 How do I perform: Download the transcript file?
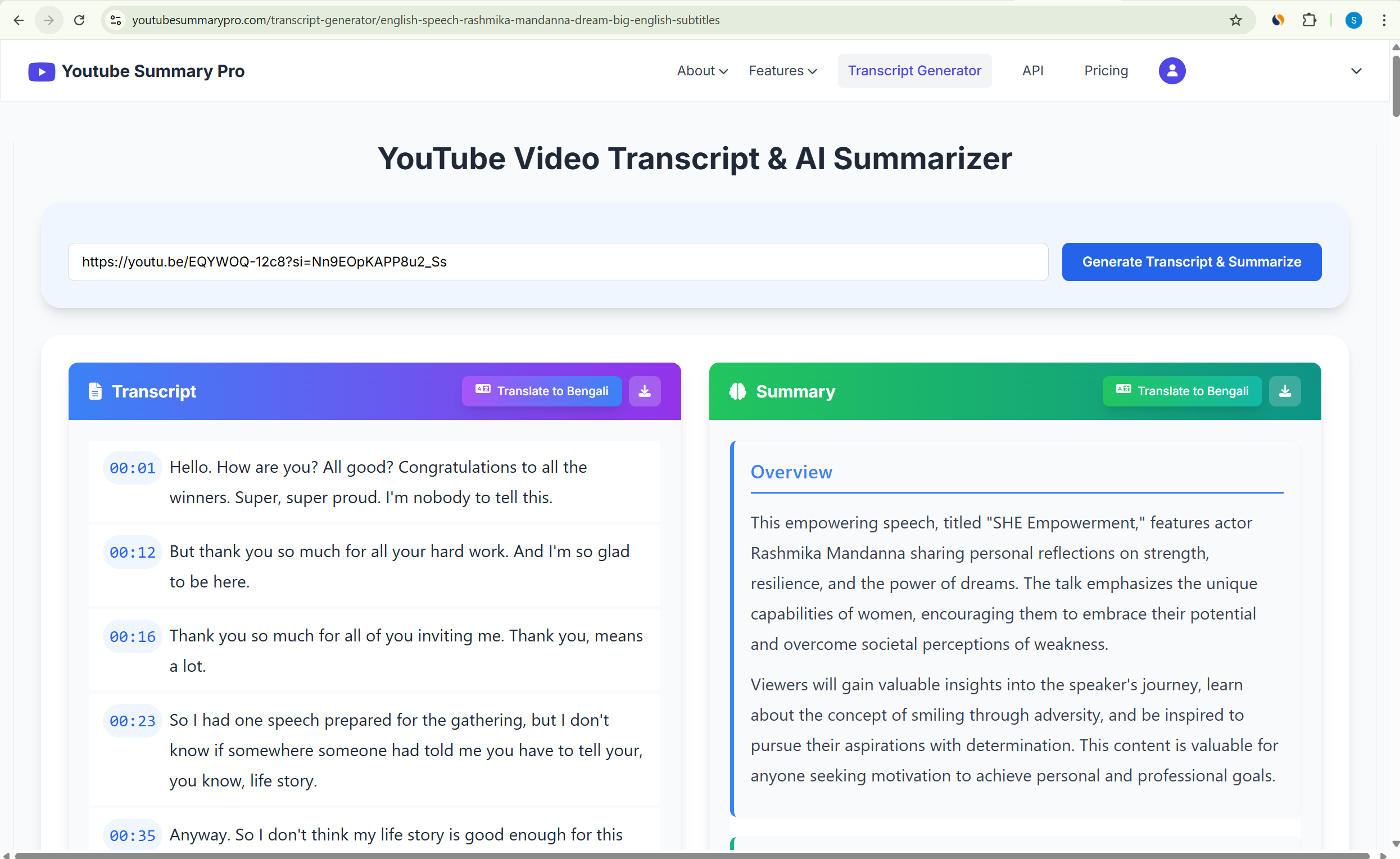point(644,391)
